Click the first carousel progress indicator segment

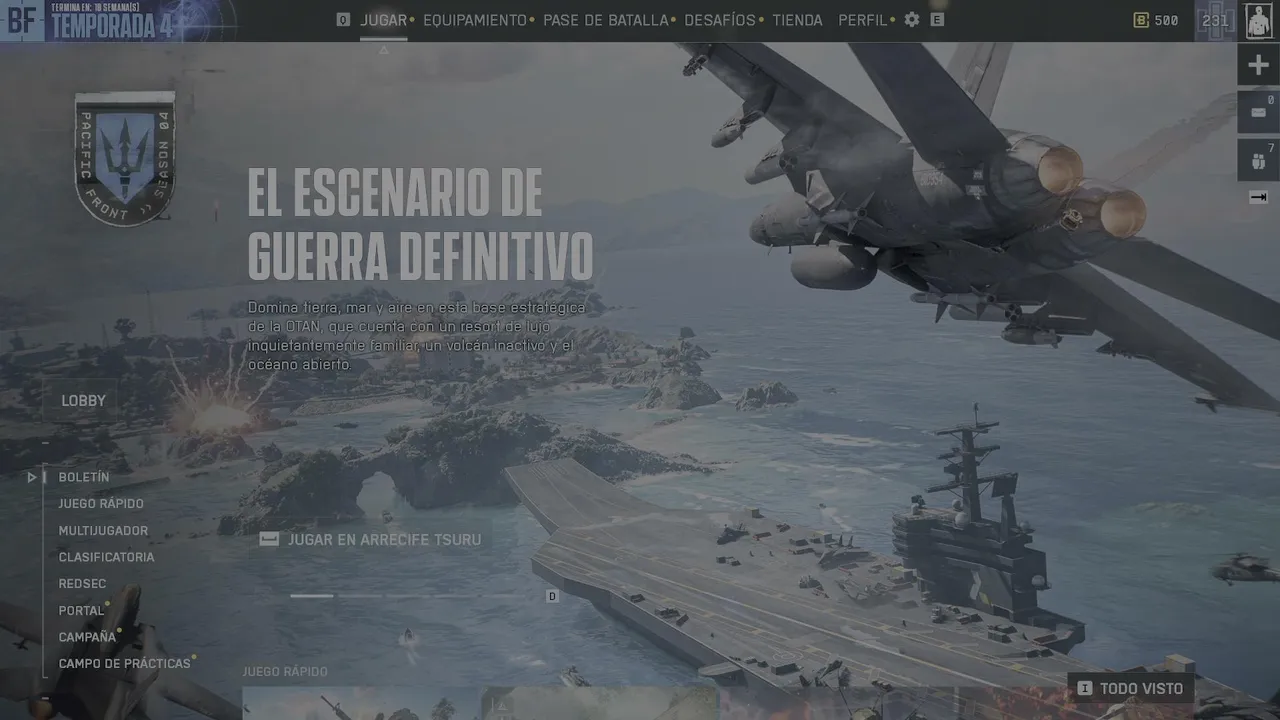pyautogui.click(x=312, y=596)
